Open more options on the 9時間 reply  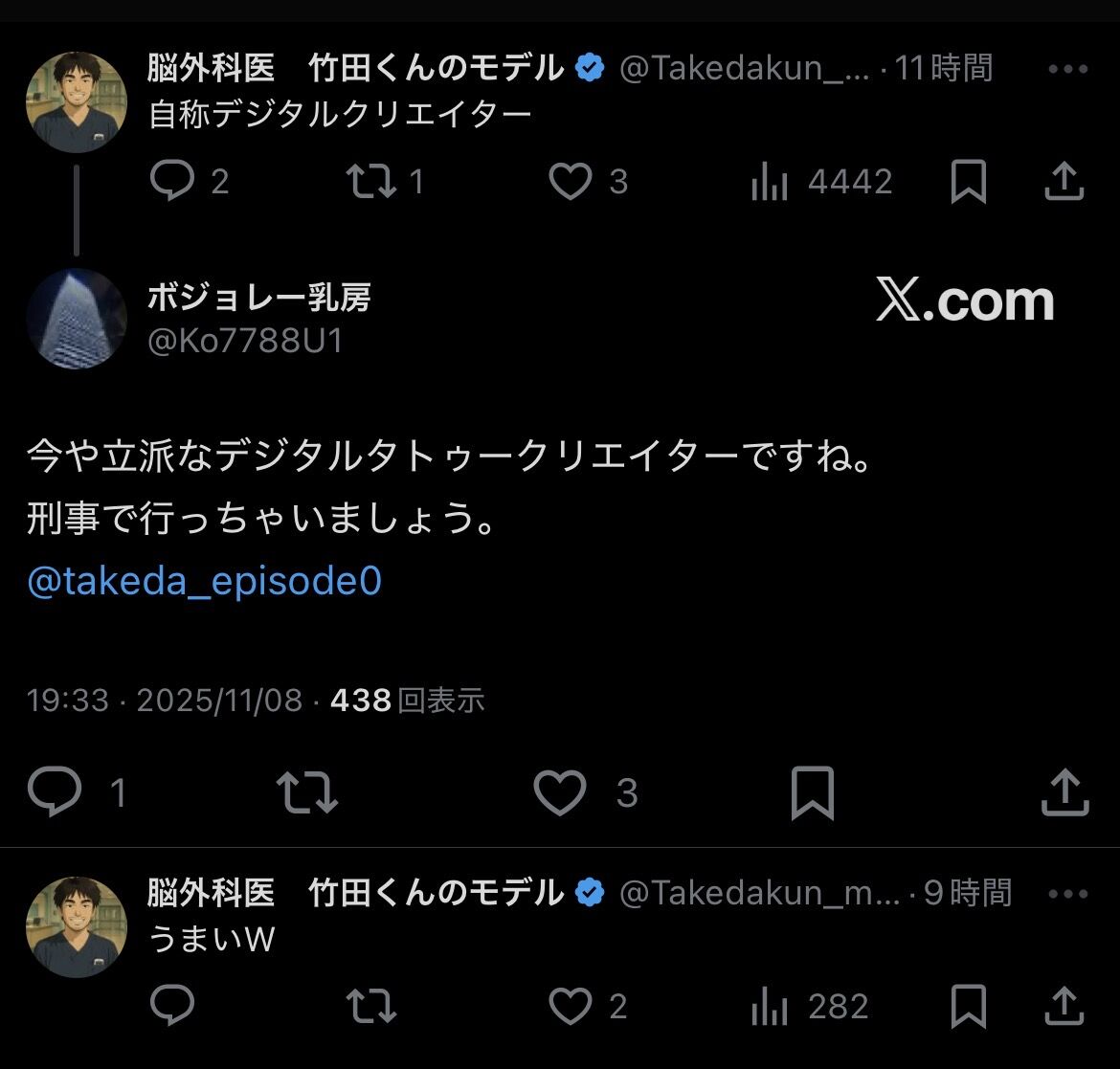[1068, 894]
